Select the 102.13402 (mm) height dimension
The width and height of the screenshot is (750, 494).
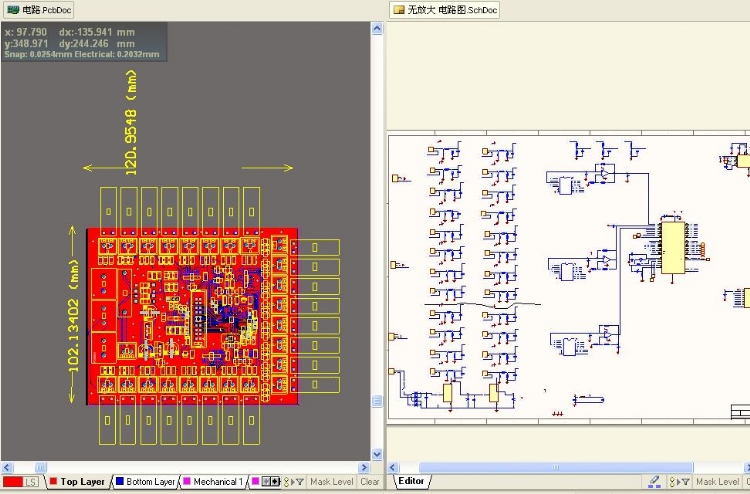coord(73,316)
